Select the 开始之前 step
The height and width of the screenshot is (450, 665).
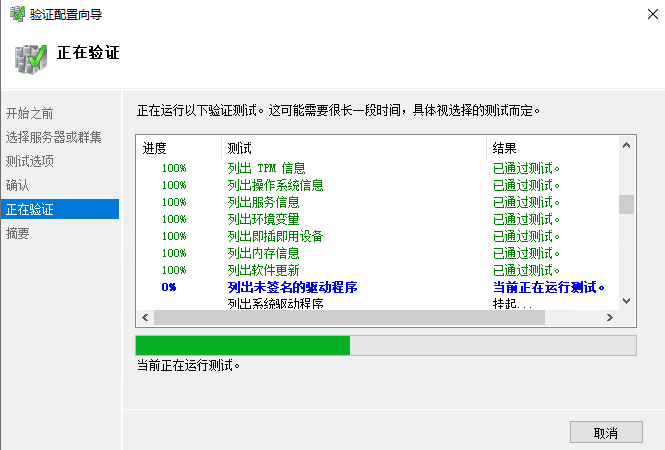point(29,113)
